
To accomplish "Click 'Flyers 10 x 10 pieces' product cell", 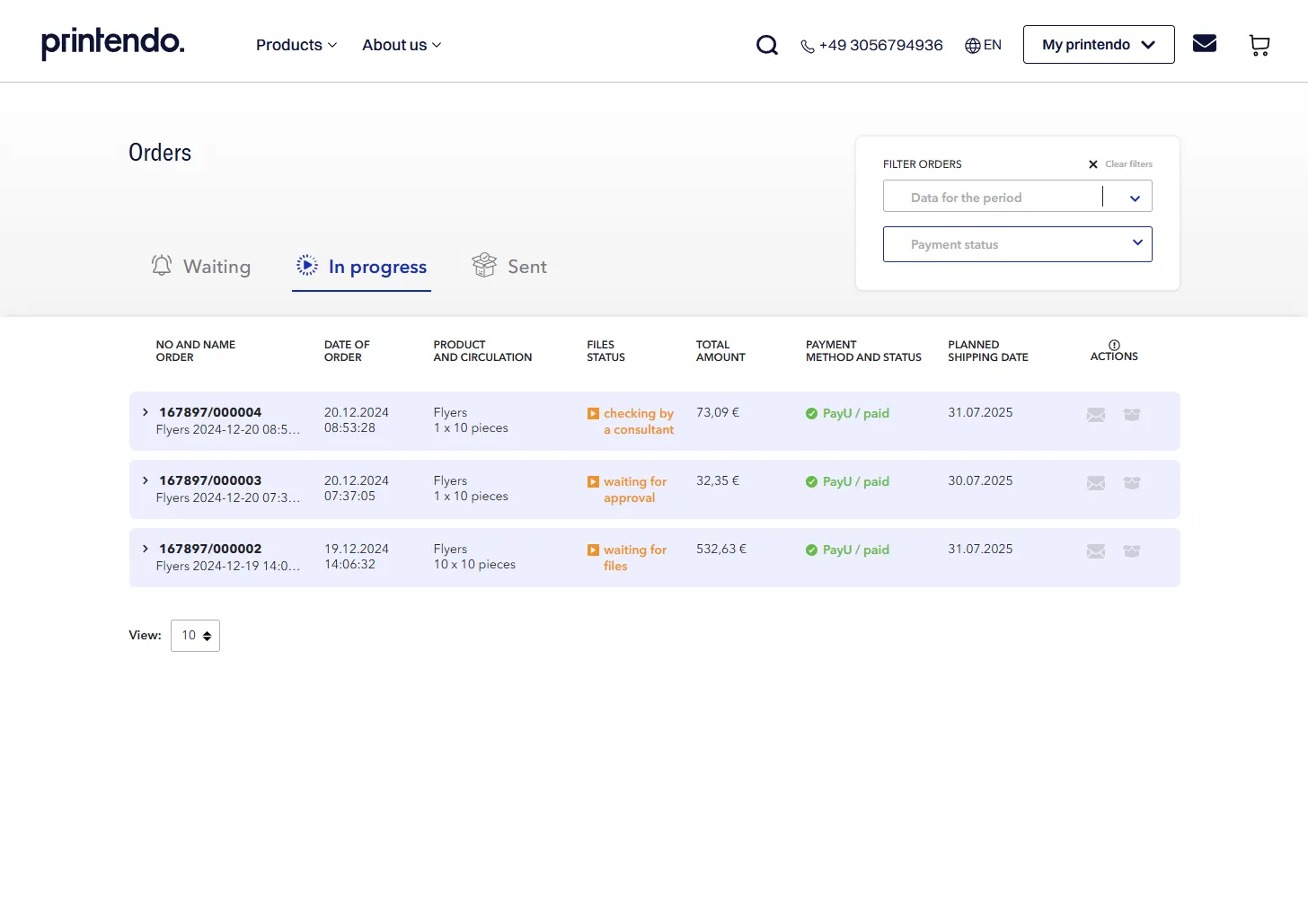I will tap(474, 557).
